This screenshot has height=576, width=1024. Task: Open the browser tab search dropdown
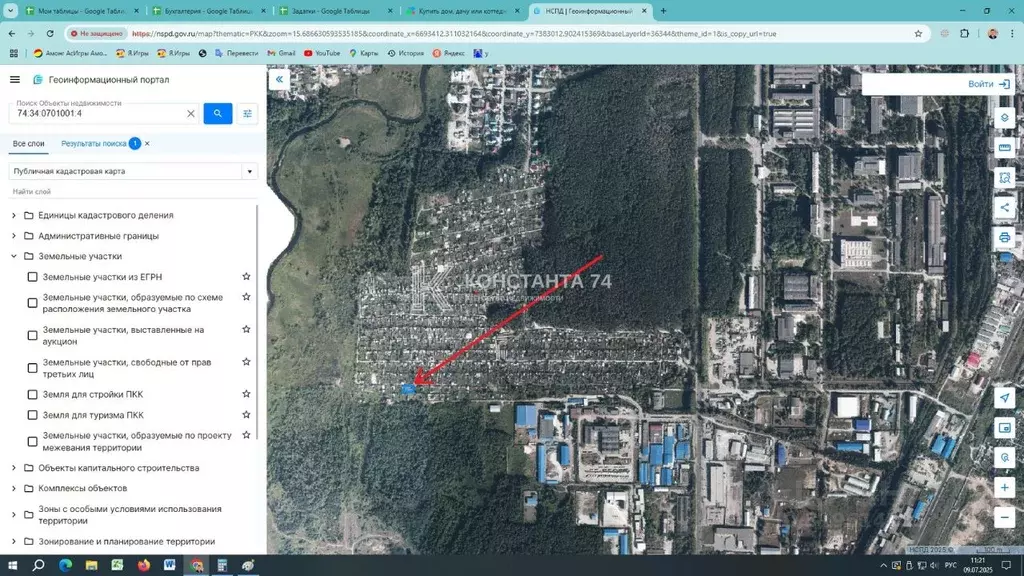(10, 10)
